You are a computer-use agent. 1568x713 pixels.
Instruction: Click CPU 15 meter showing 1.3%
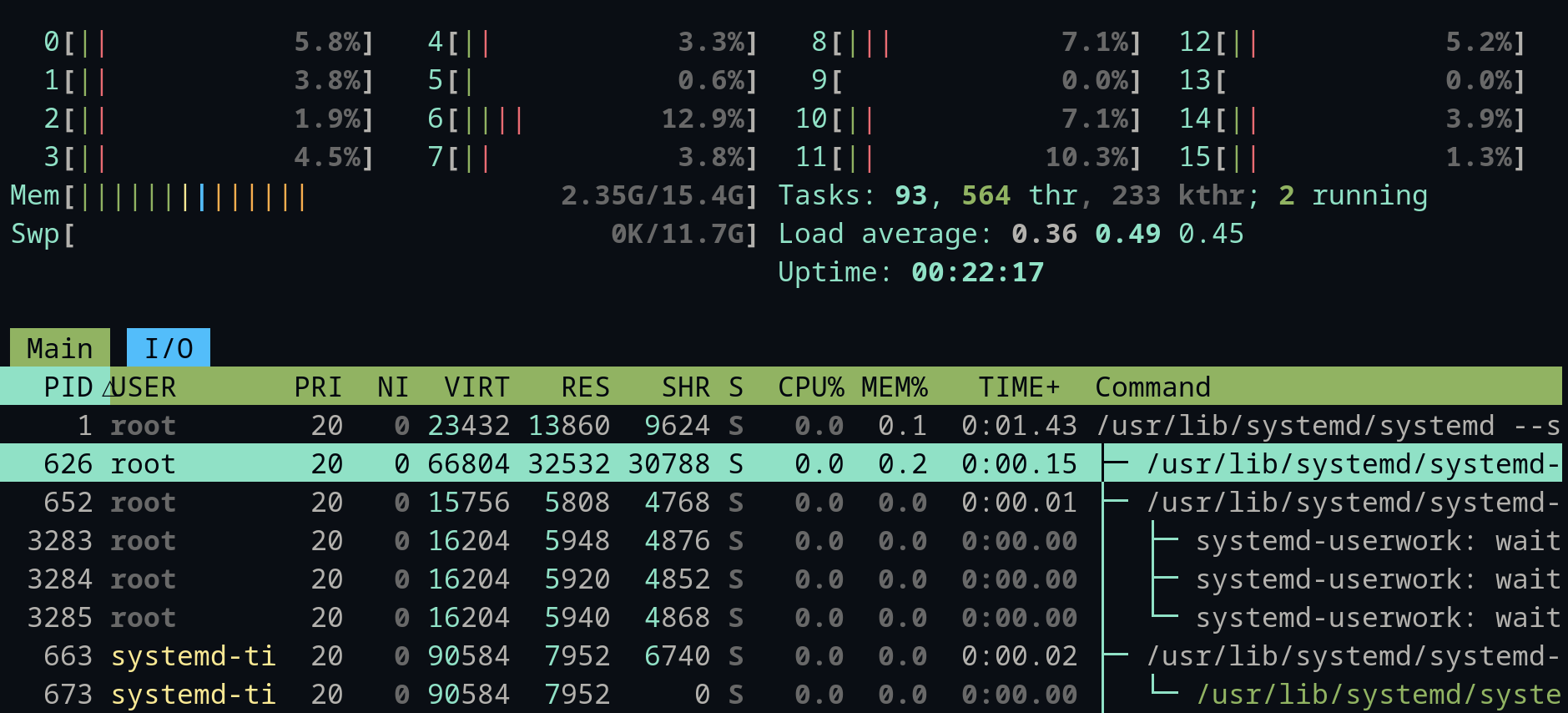pos(1352,157)
